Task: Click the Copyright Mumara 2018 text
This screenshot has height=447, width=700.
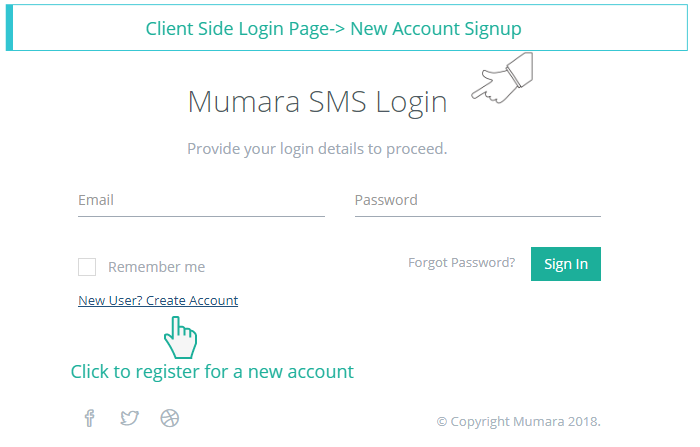Action: pos(518,421)
